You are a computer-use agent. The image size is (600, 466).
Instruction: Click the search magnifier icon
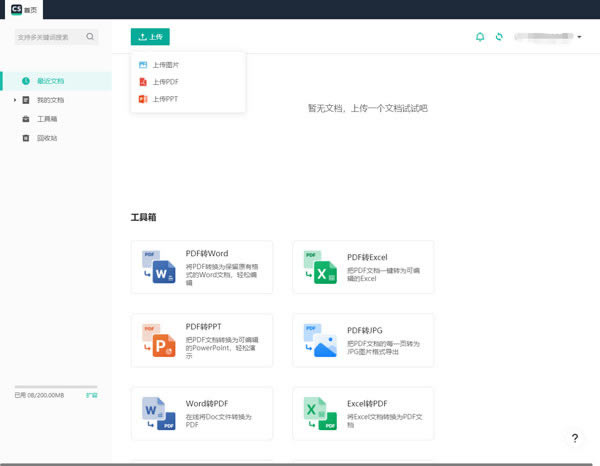tap(91, 37)
